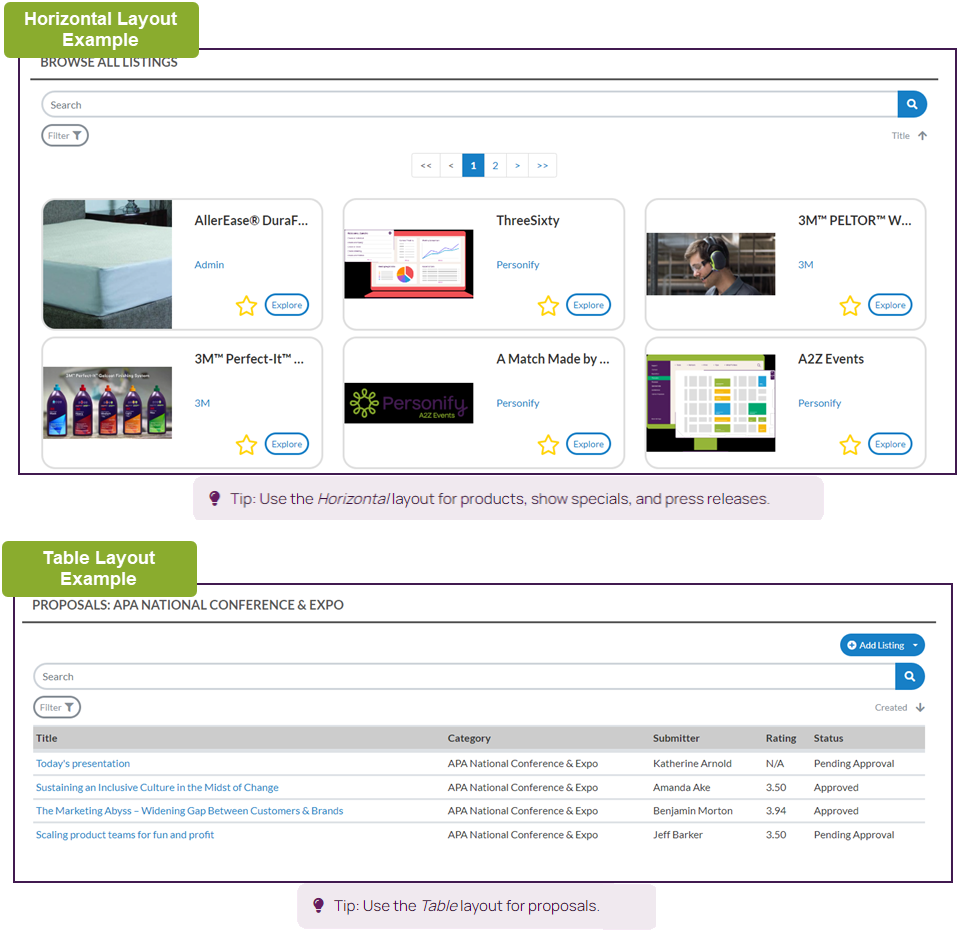
Task: Open 3M link on 3M PELTOR card
Action: pos(806,264)
